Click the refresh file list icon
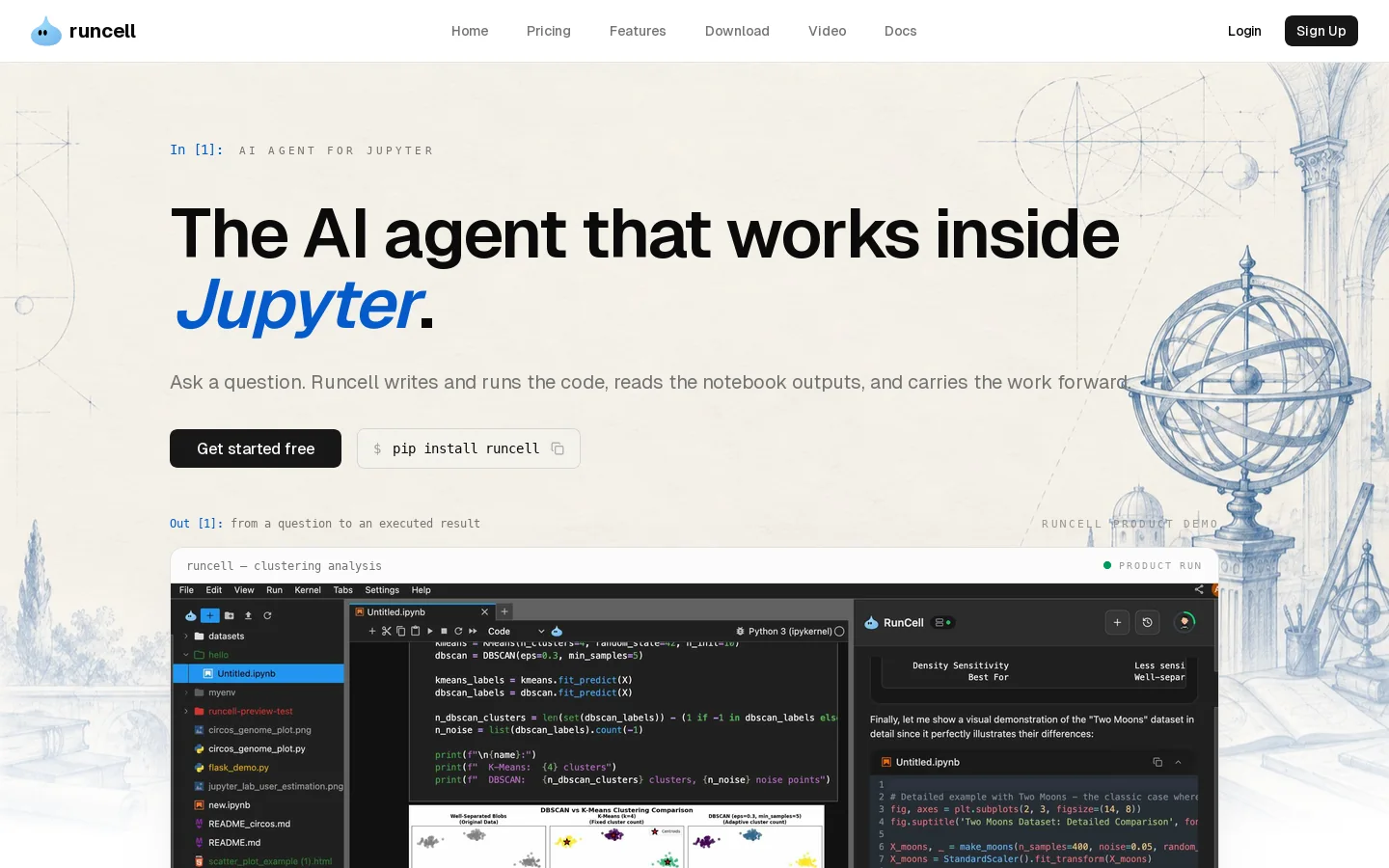Screen dimensions: 1389x868 267,615
